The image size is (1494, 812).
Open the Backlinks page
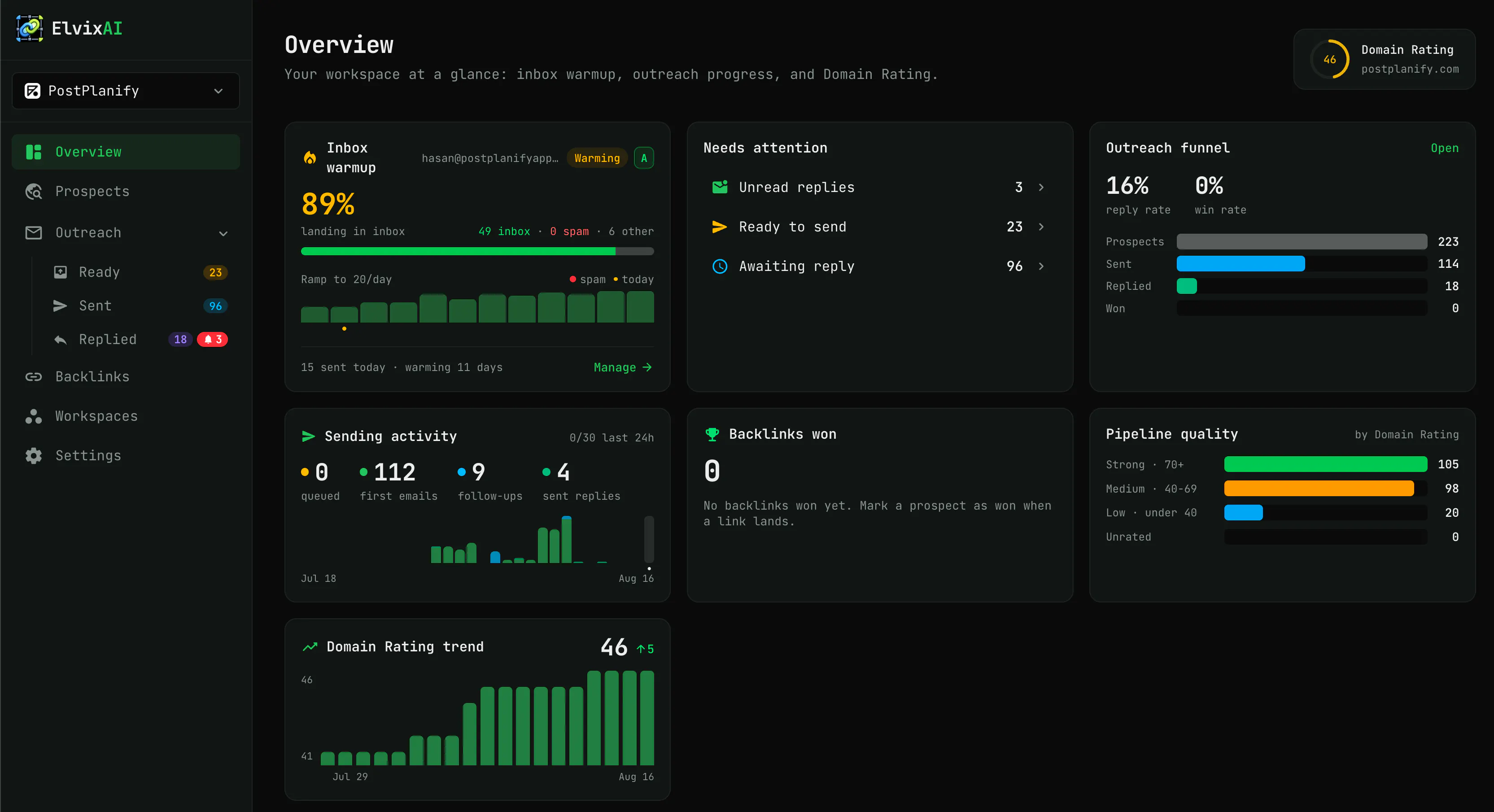click(x=126, y=377)
